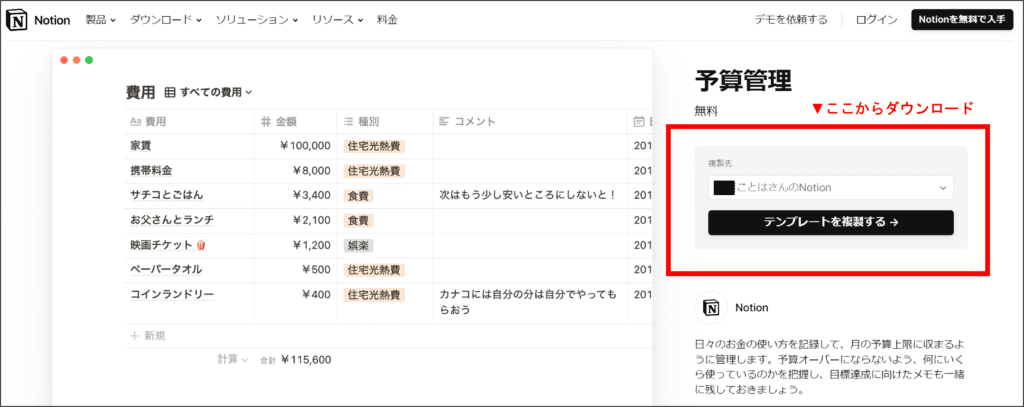The height and width of the screenshot is (407, 1024).
Task: Click the Notion creator avatar icon
Action: [x=711, y=308]
